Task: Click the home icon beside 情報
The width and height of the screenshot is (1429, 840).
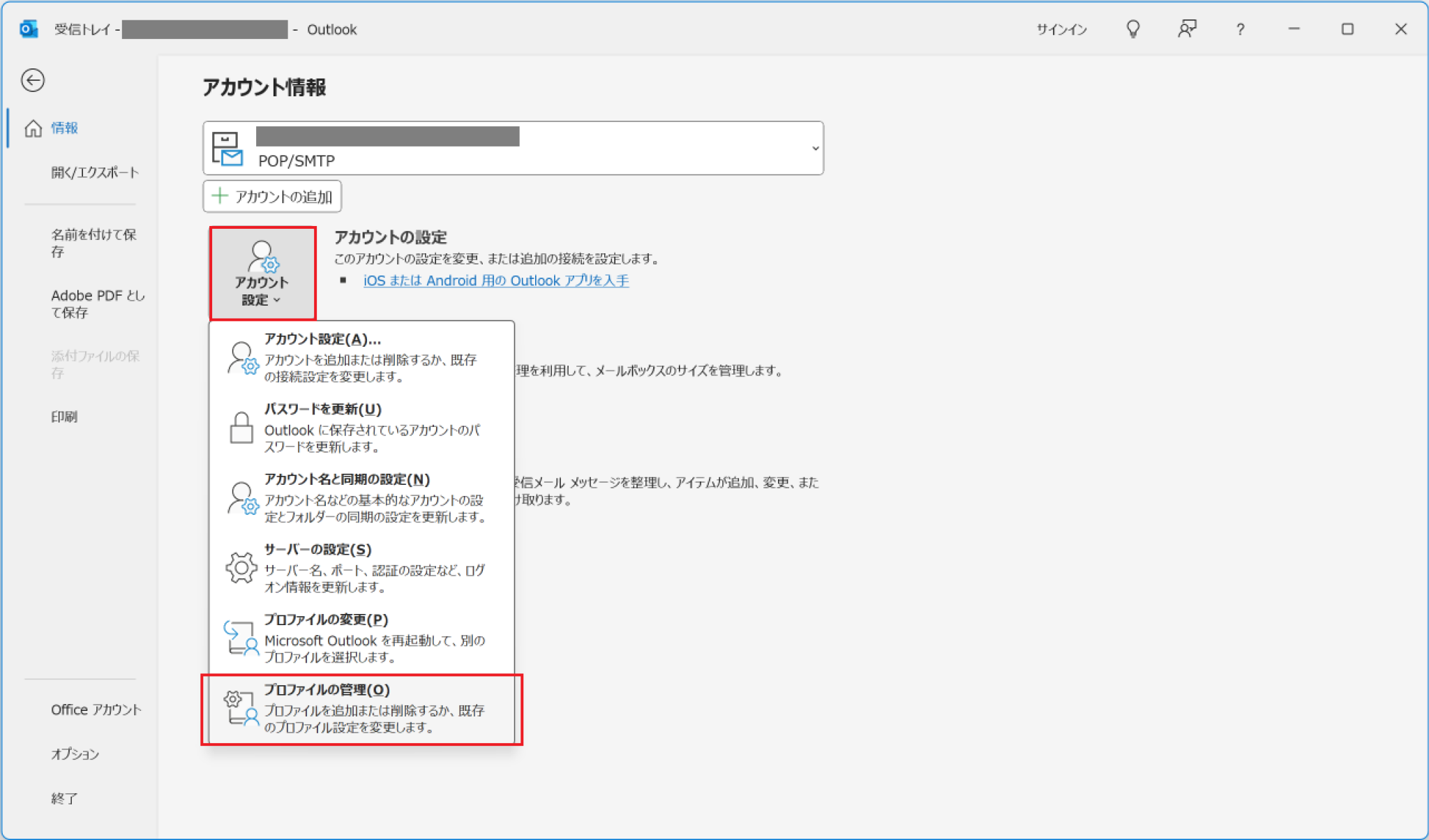Action: click(x=33, y=128)
